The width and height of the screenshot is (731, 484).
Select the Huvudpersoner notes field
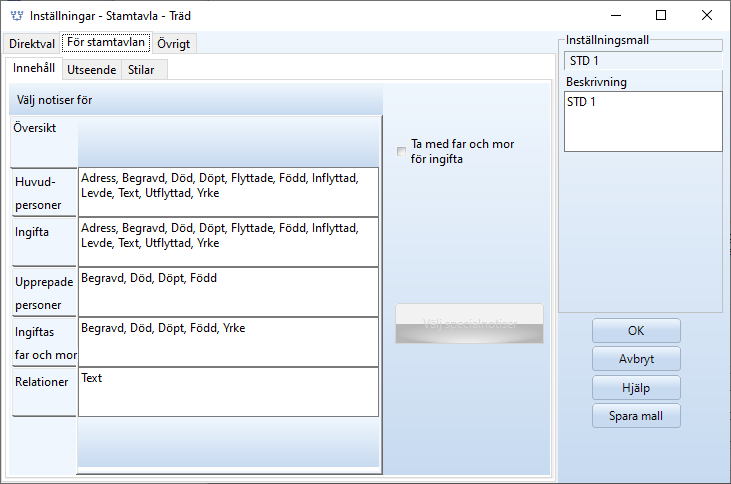pyautogui.click(x=228, y=192)
